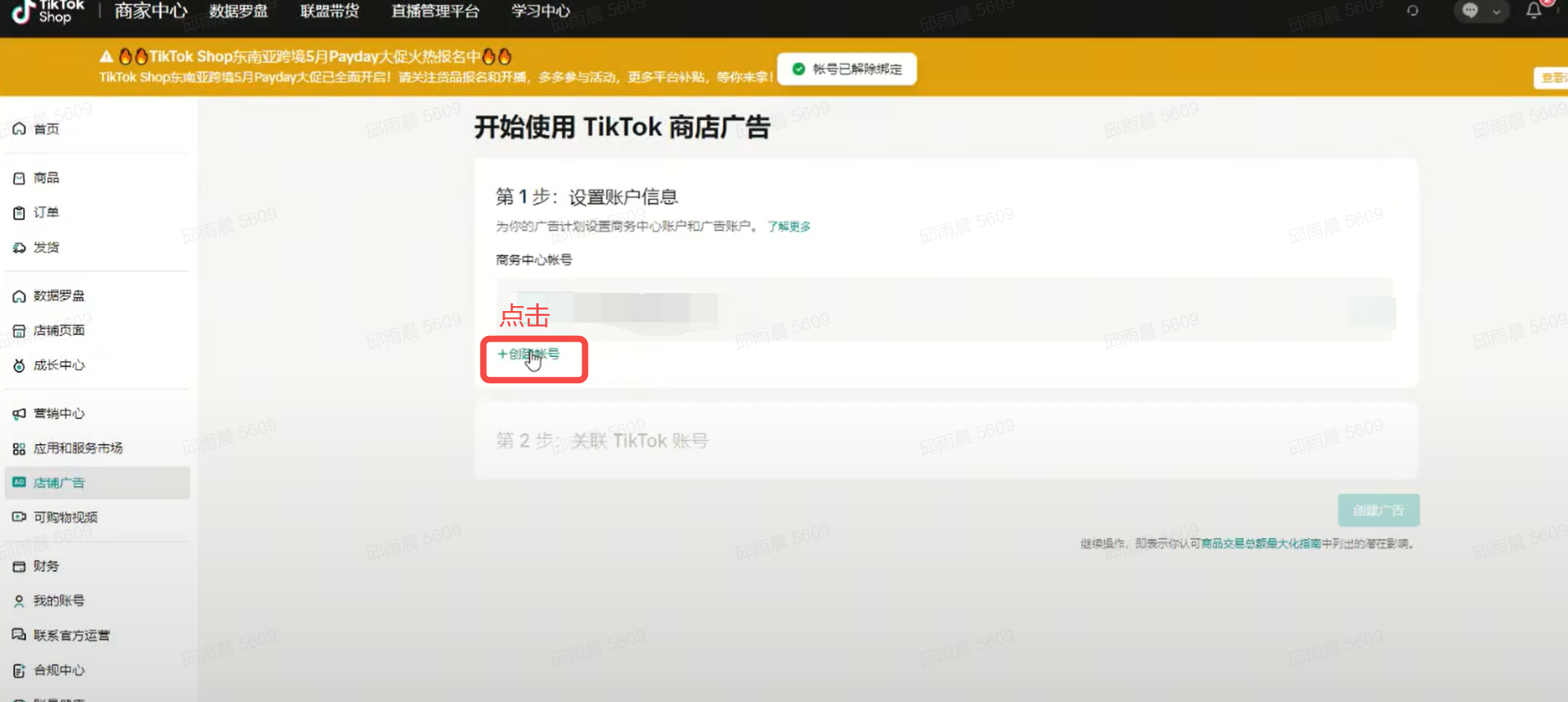The height and width of the screenshot is (702, 1568).
Task: Open 学习中心 from top navigation
Action: coord(540,11)
